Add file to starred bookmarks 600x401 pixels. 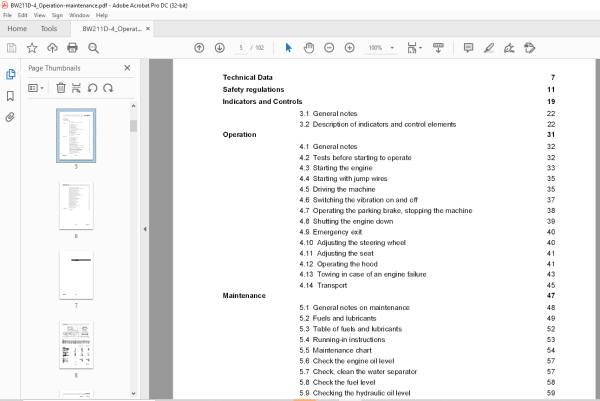(x=32, y=48)
